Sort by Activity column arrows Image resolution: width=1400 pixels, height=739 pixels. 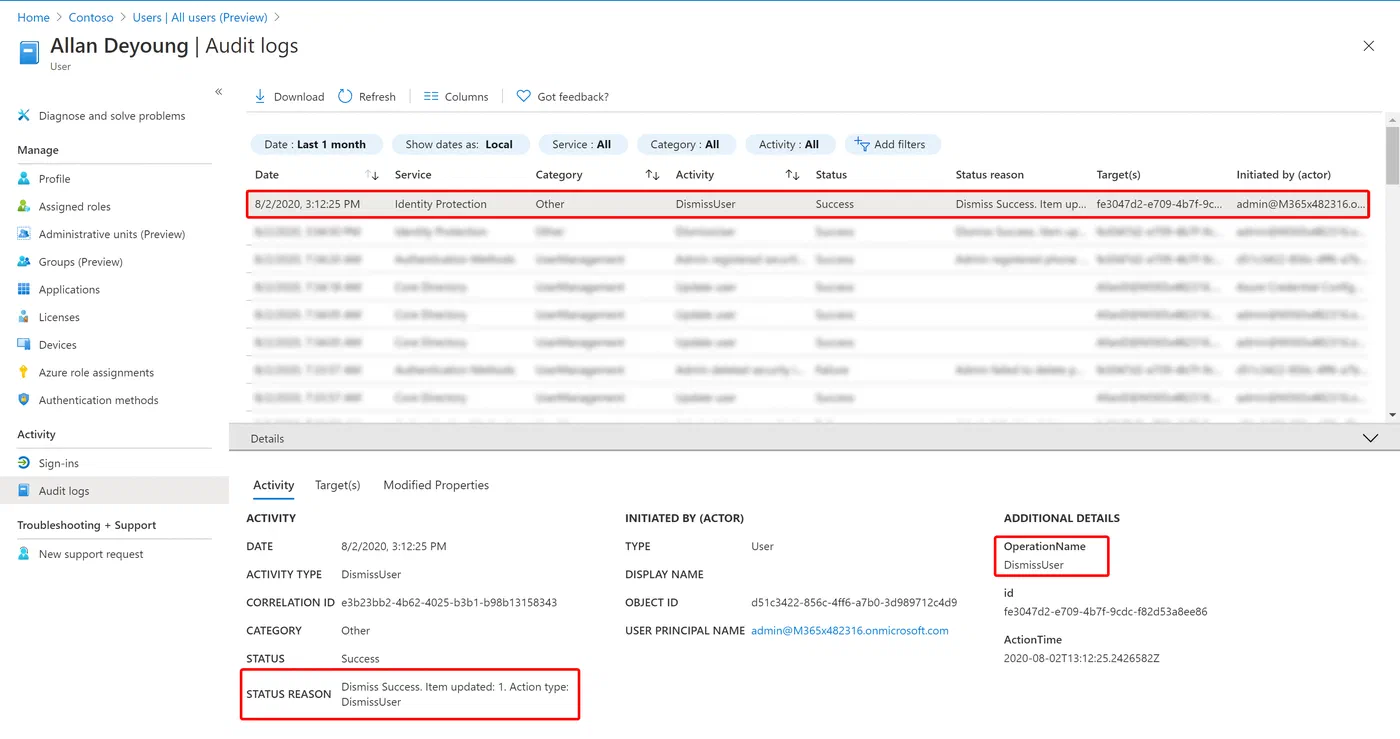click(793, 175)
